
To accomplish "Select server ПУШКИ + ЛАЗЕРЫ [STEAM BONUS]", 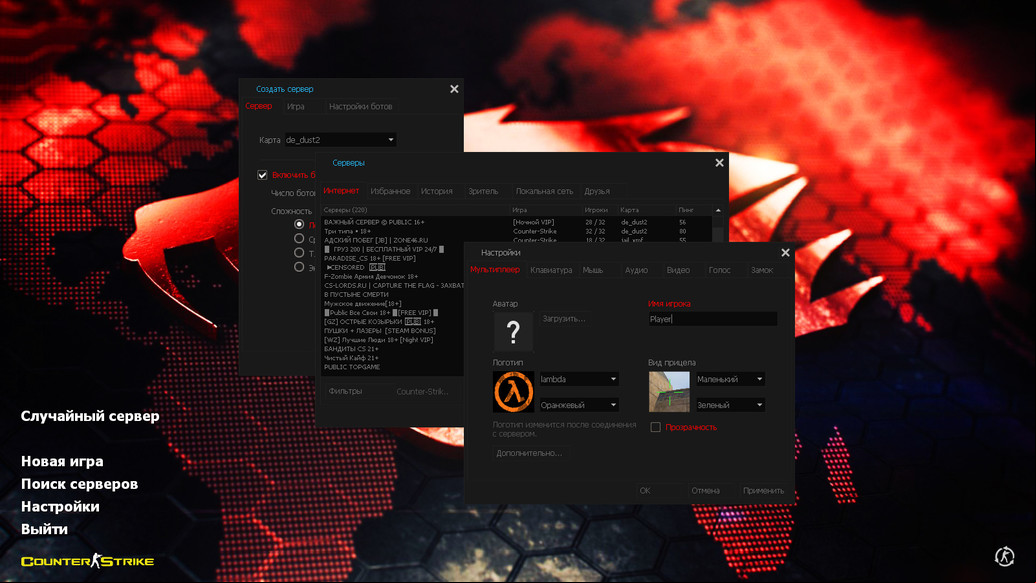I will point(392,330).
